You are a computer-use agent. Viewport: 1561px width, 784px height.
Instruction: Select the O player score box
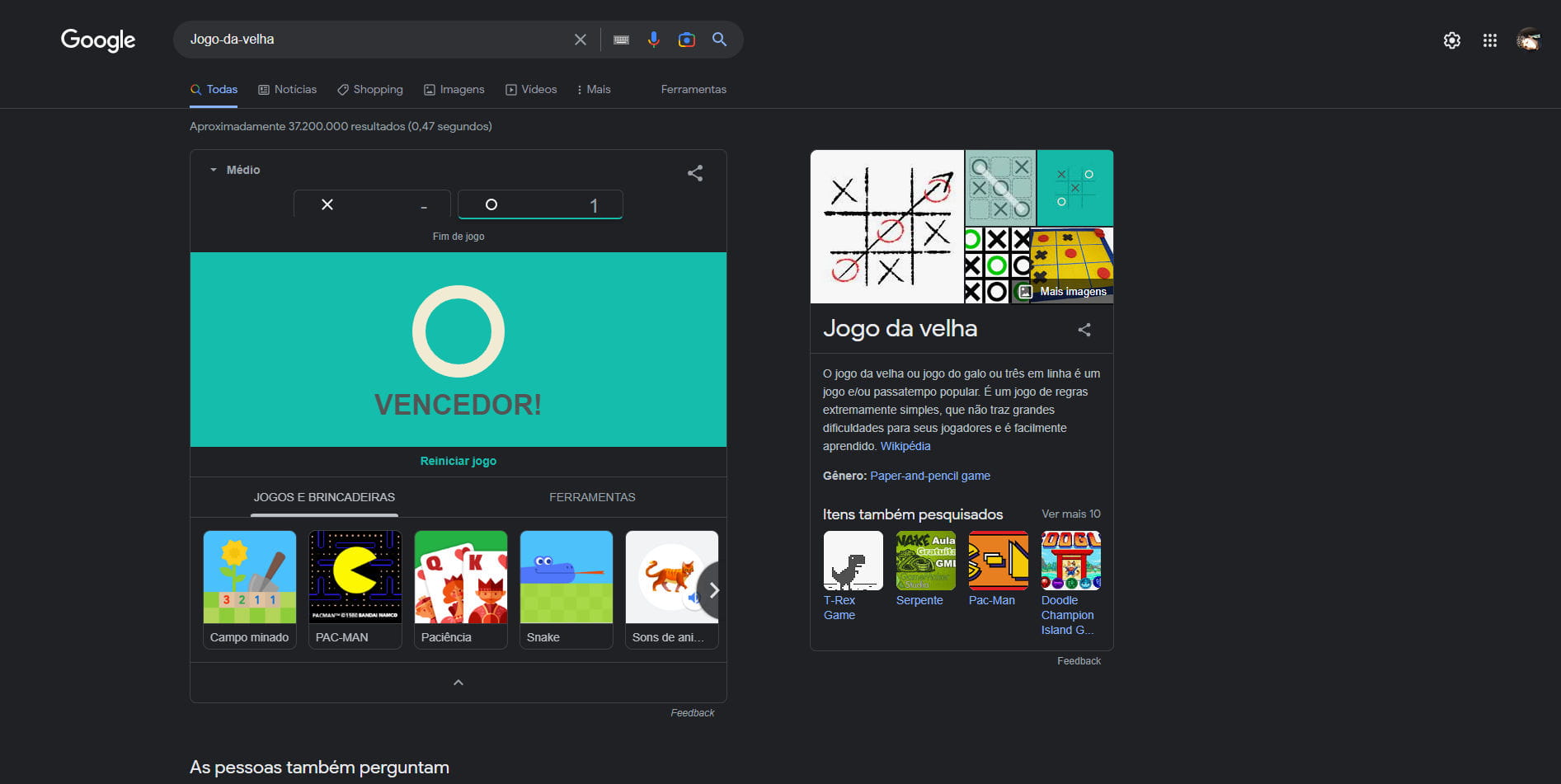click(540, 204)
